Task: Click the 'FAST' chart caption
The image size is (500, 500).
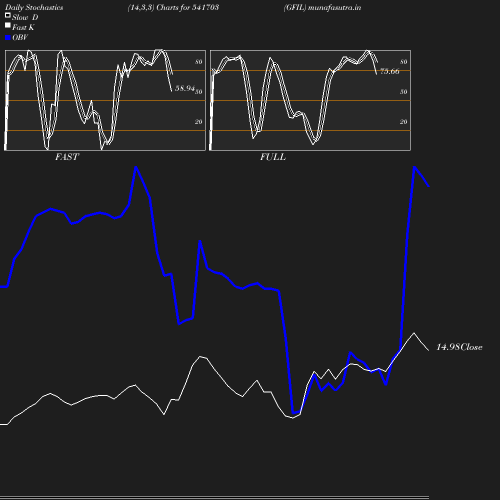Action: (67, 157)
